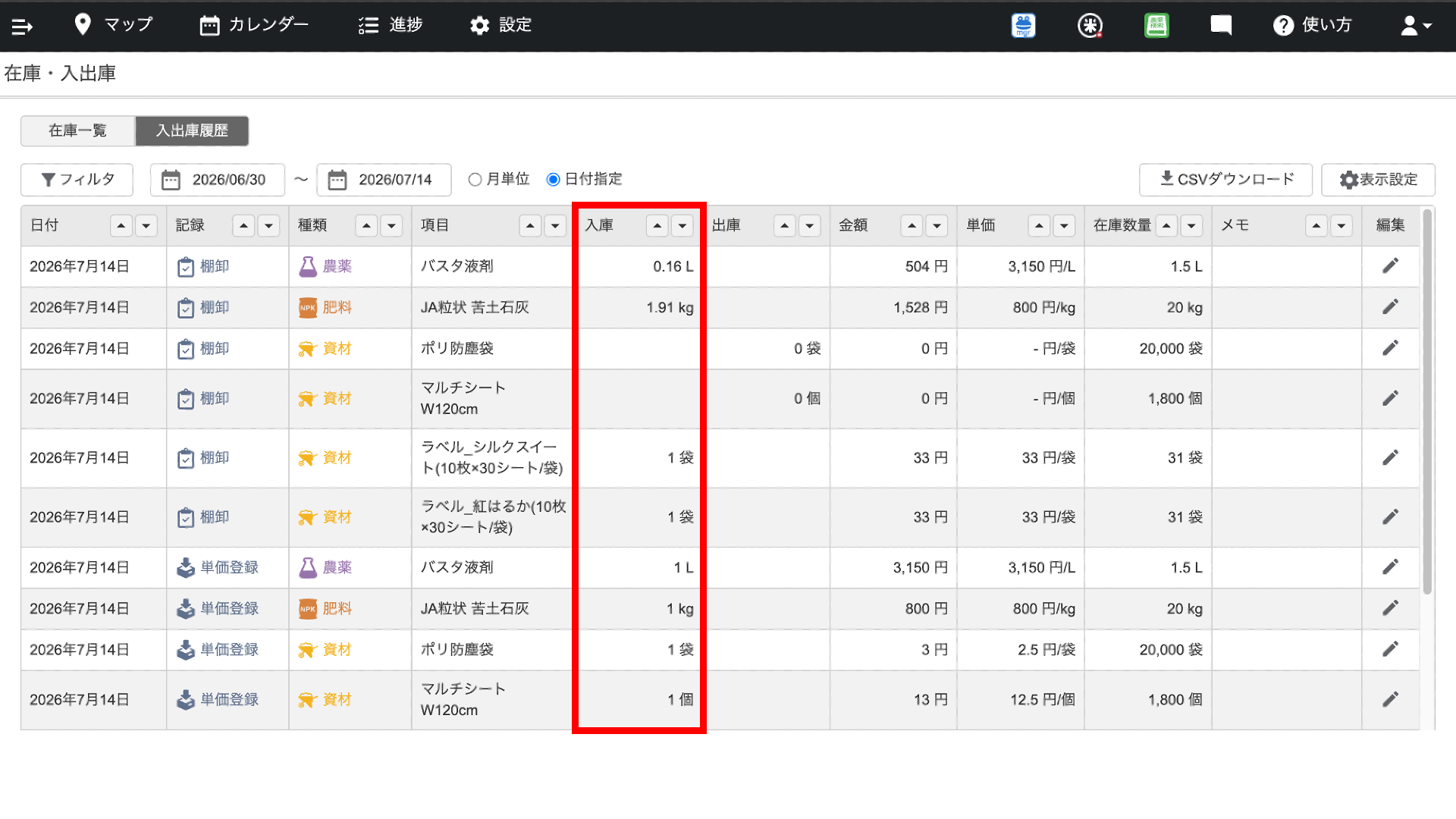
Task: Edit the 棚卸 バスタ液剤 0.16 L row
Action: [x=1390, y=266]
